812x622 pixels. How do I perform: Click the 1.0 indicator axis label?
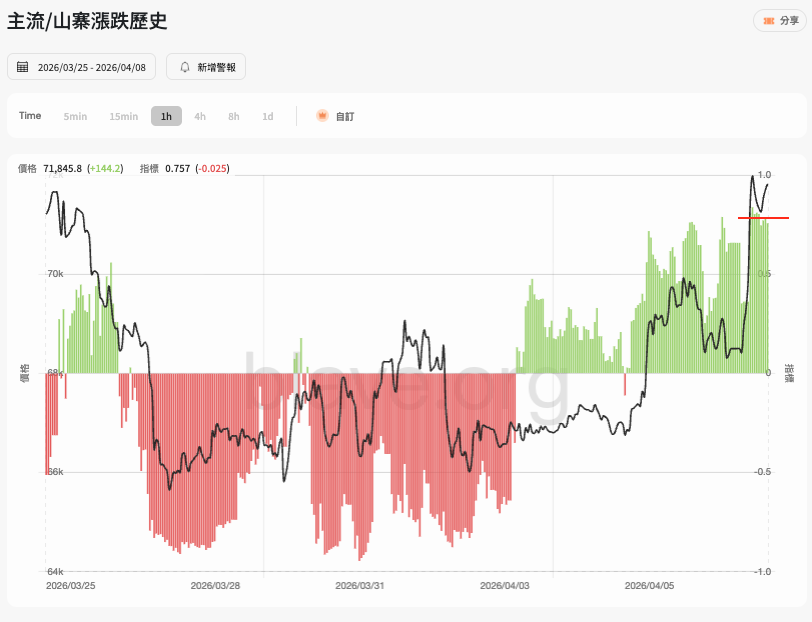click(x=764, y=175)
